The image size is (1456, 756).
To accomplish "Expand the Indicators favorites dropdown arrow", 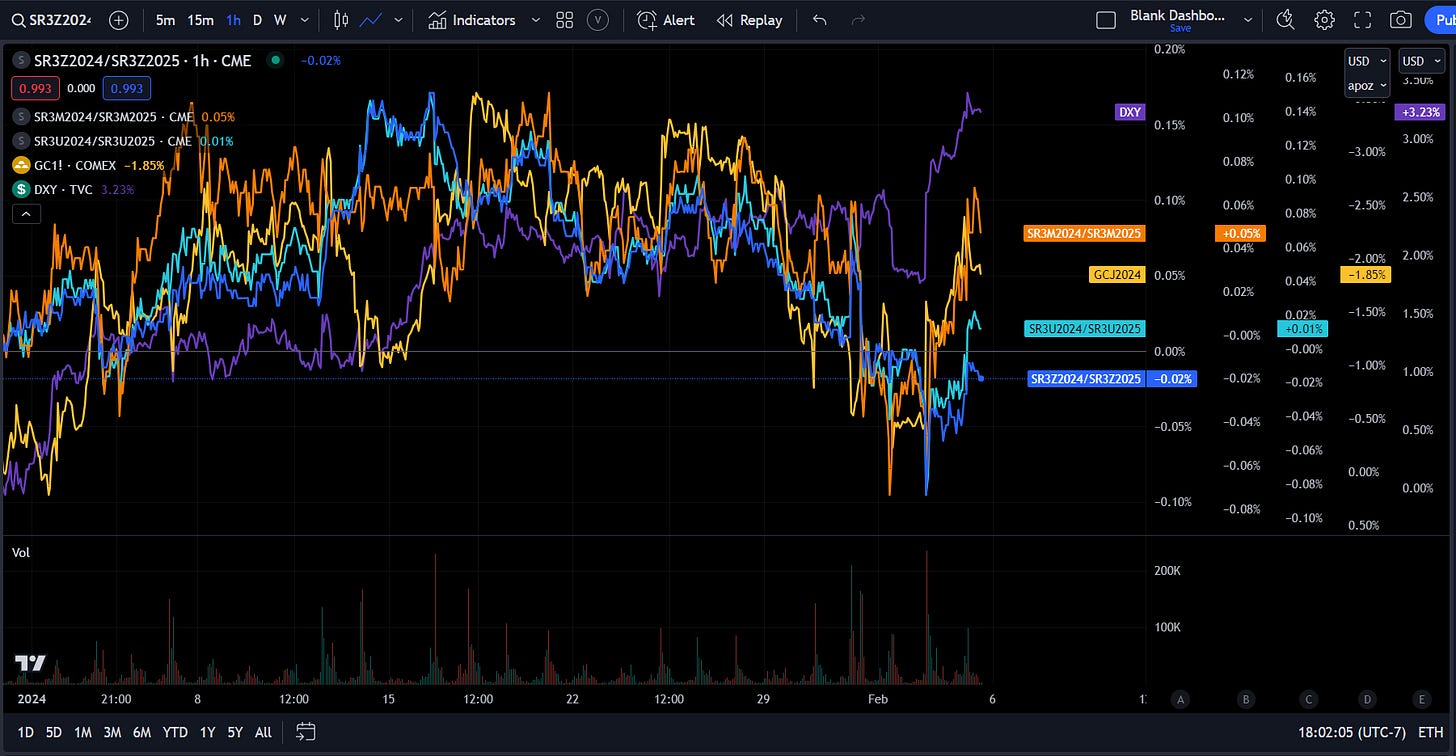I will (535, 20).
